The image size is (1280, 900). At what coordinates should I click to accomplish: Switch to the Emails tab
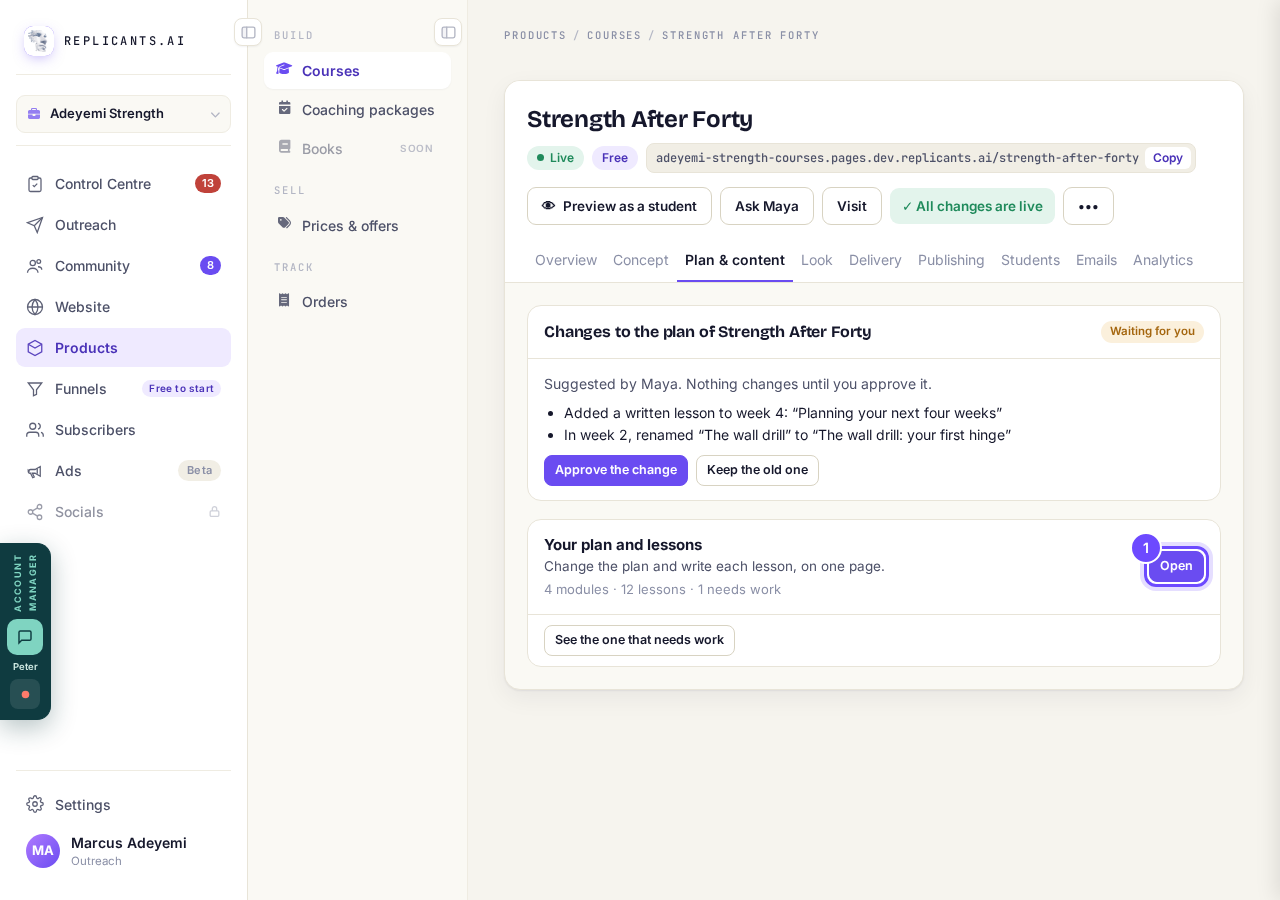pyautogui.click(x=1096, y=260)
